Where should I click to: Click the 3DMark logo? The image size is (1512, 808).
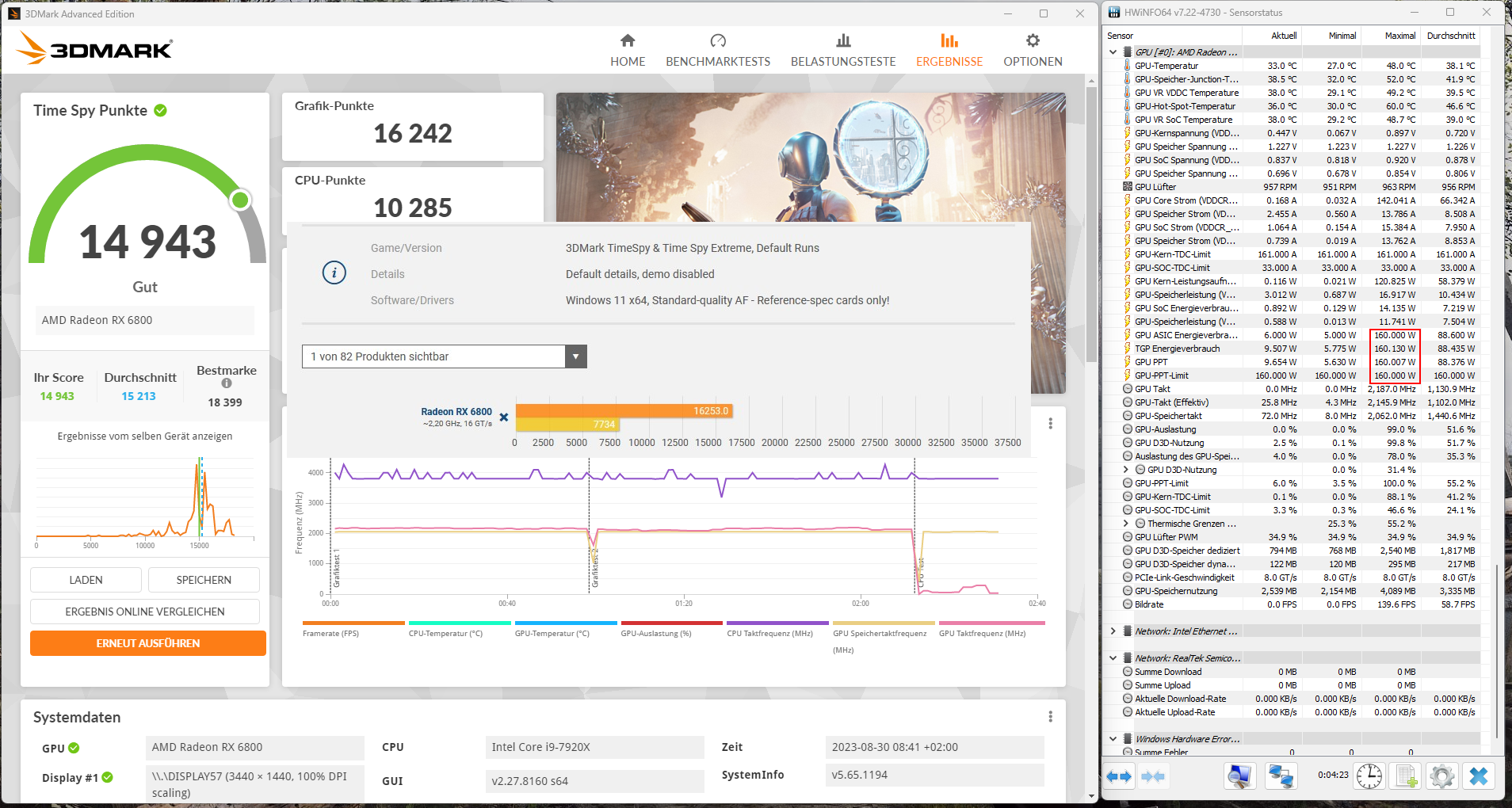[x=95, y=49]
